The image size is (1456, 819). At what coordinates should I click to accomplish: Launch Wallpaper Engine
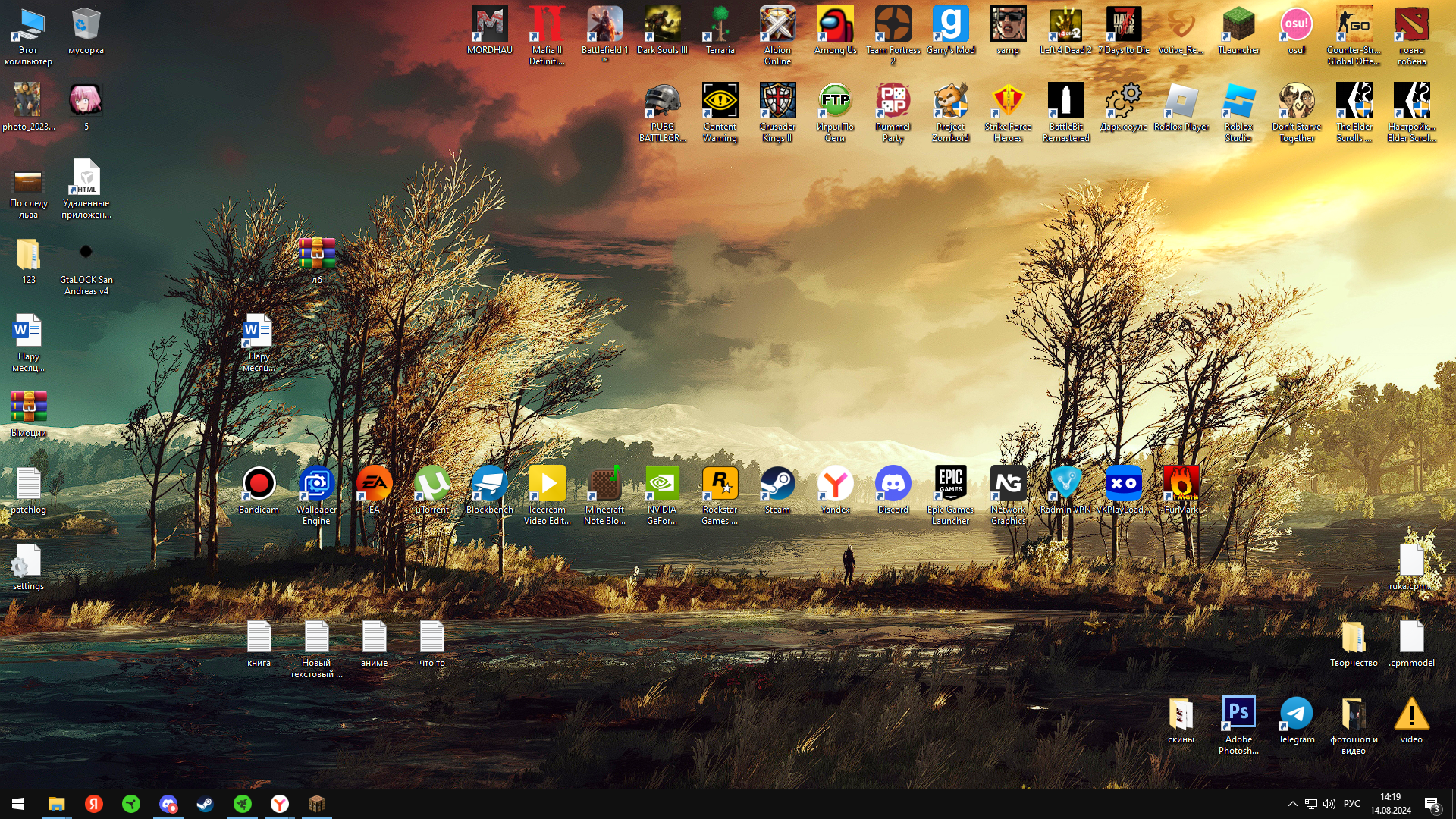[x=316, y=496]
